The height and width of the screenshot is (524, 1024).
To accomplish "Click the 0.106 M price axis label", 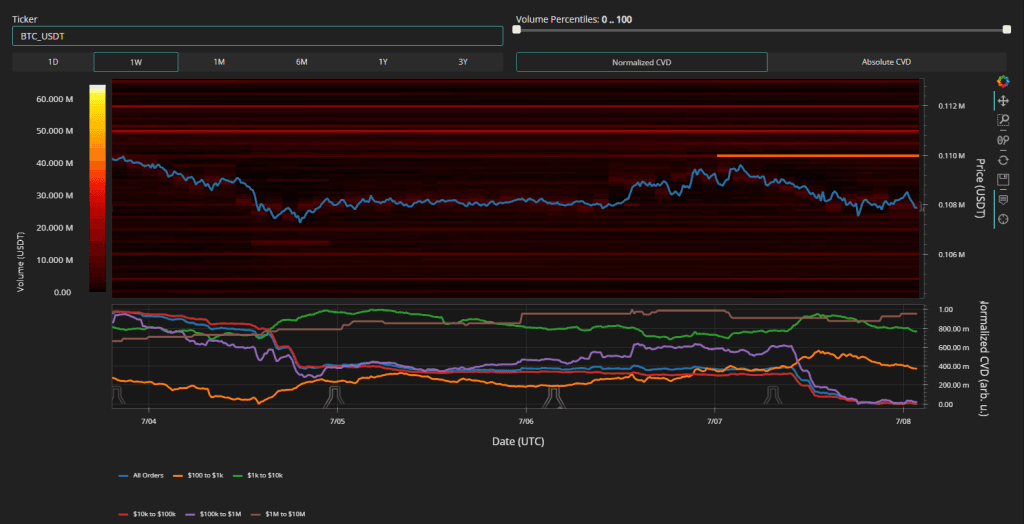I will tap(951, 255).
